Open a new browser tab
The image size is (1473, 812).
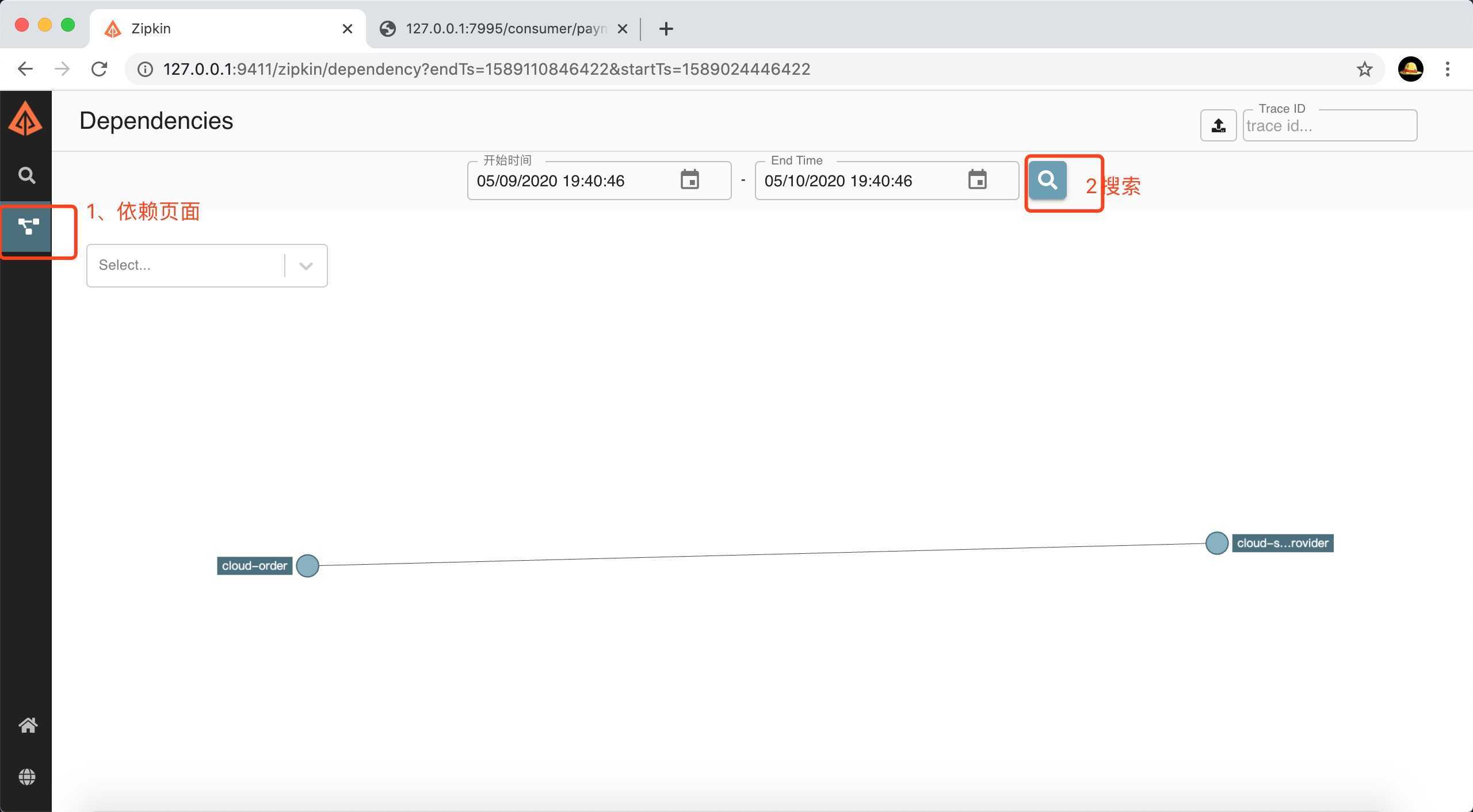[666, 29]
